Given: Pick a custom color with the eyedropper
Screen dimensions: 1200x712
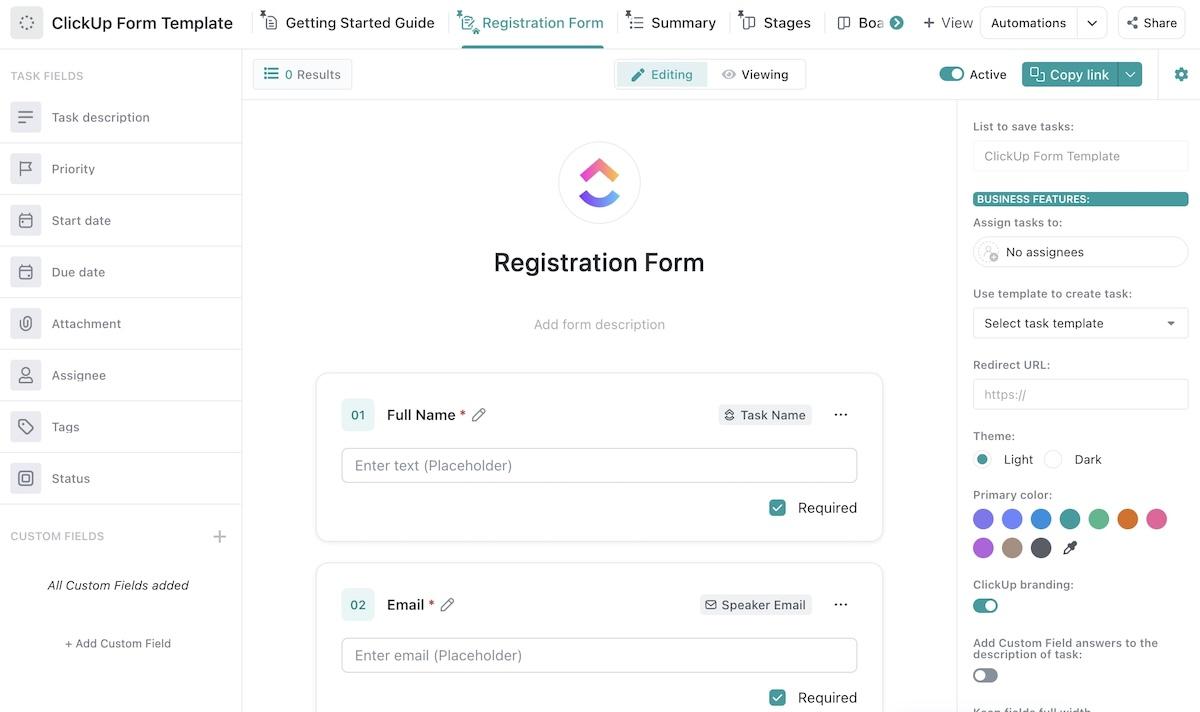Looking at the screenshot, I should 1070,548.
